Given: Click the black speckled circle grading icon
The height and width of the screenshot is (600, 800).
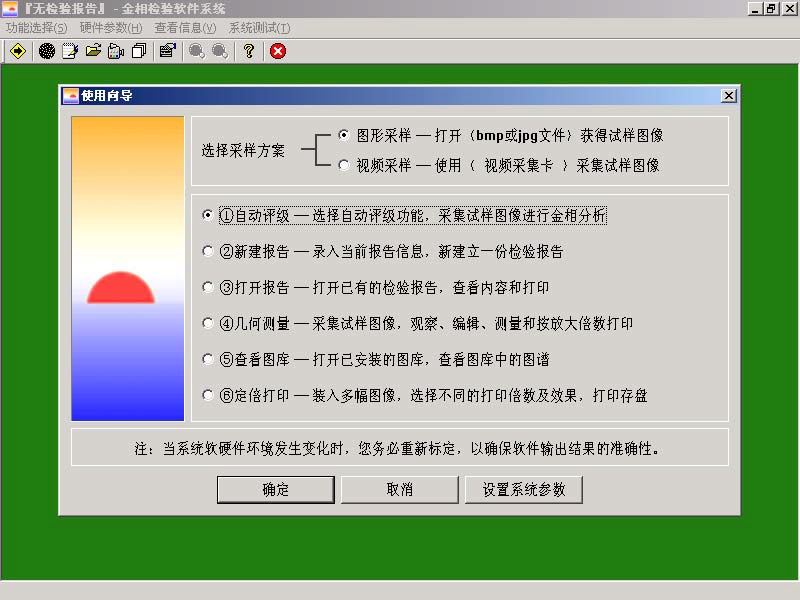Looking at the screenshot, I should coord(47,51).
